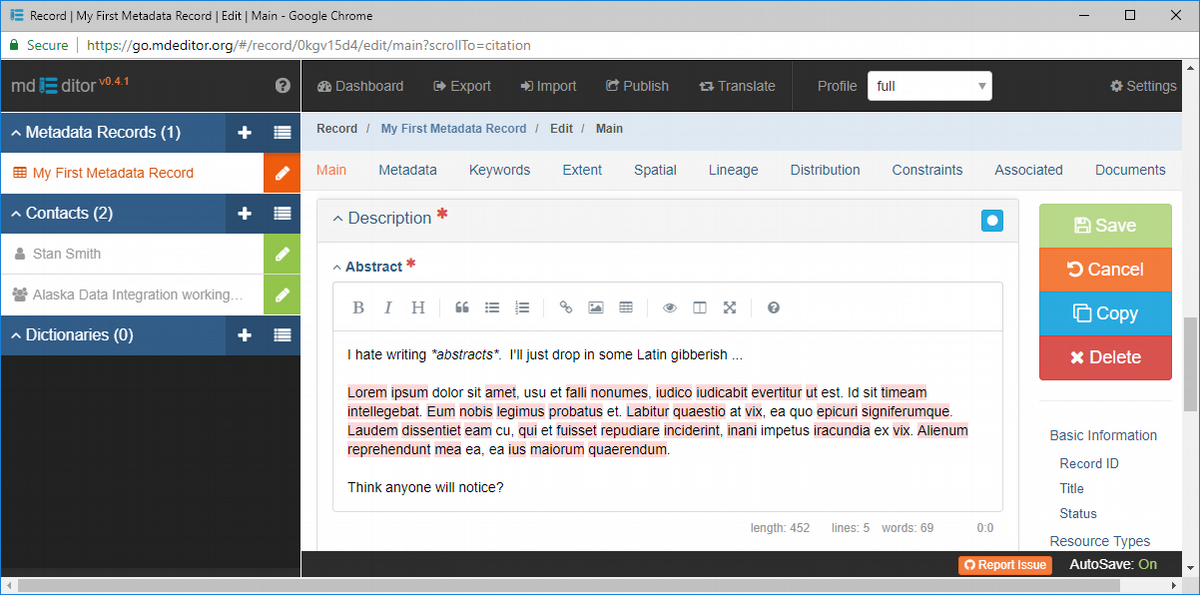Screen dimensions: 1200x595
Task: Click the red Delete button
Action: (x=1105, y=358)
